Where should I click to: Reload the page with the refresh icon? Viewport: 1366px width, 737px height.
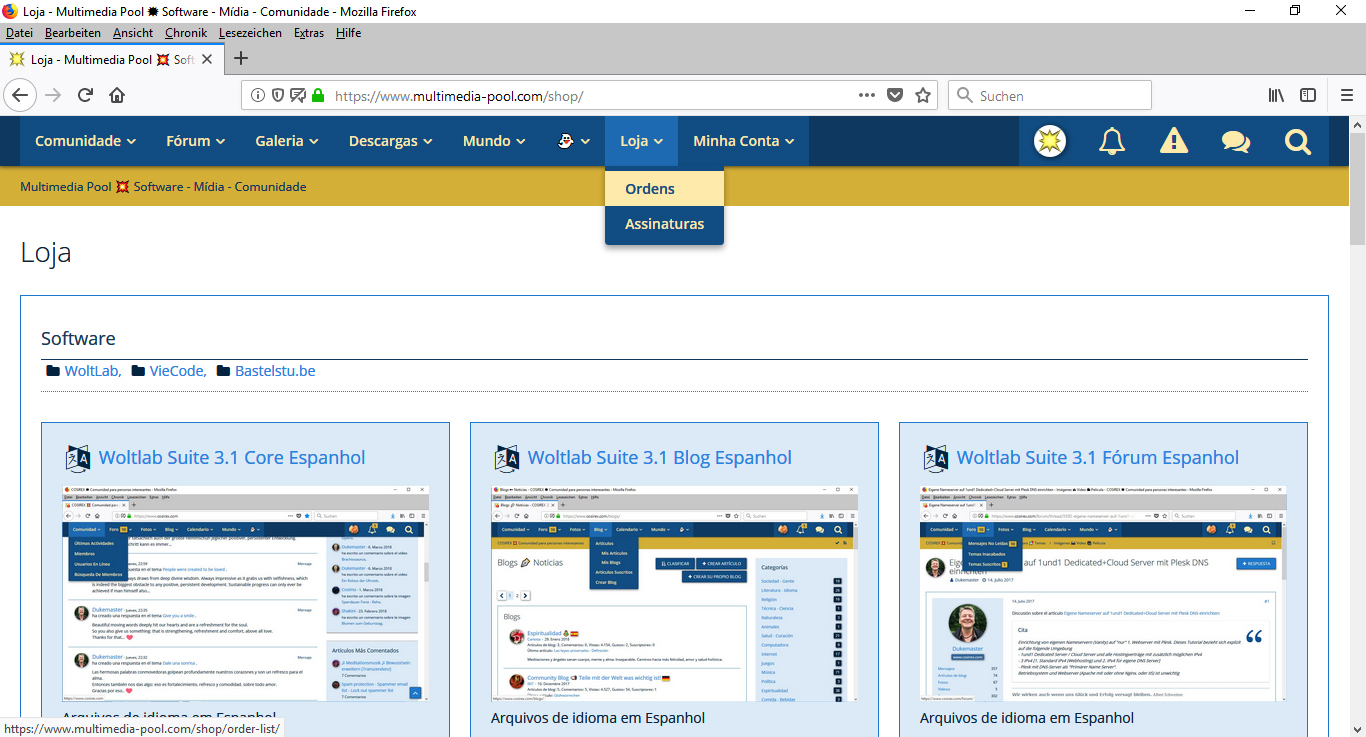(86, 96)
